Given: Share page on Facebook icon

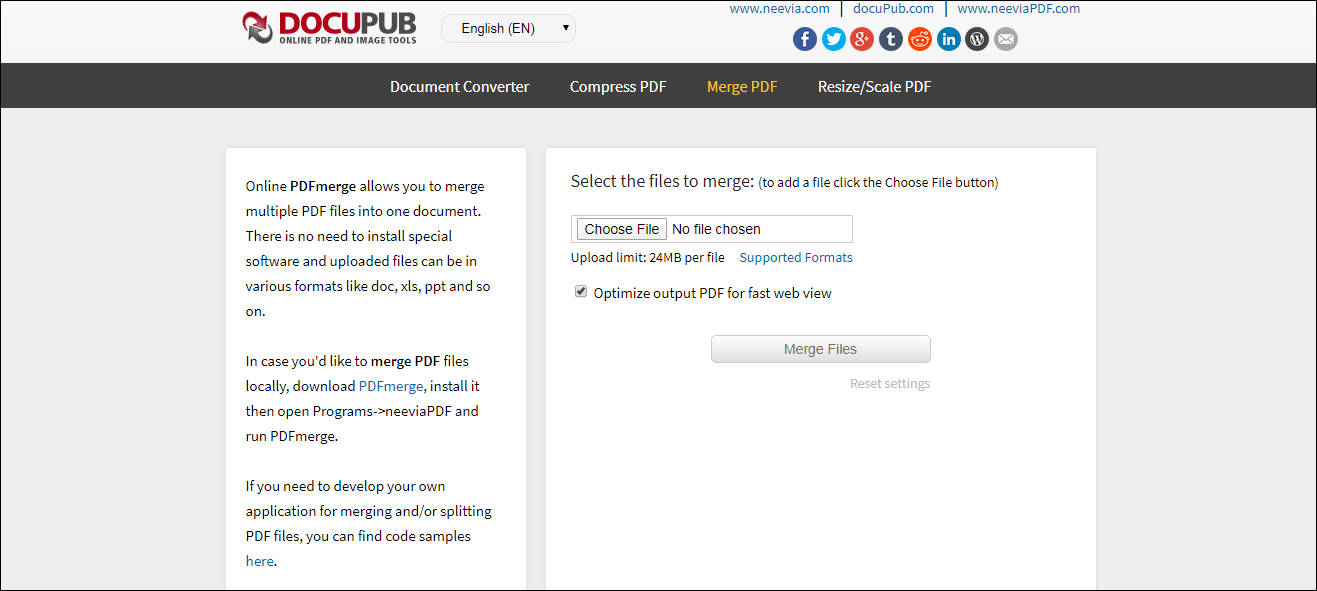Looking at the screenshot, I should coord(805,39).
